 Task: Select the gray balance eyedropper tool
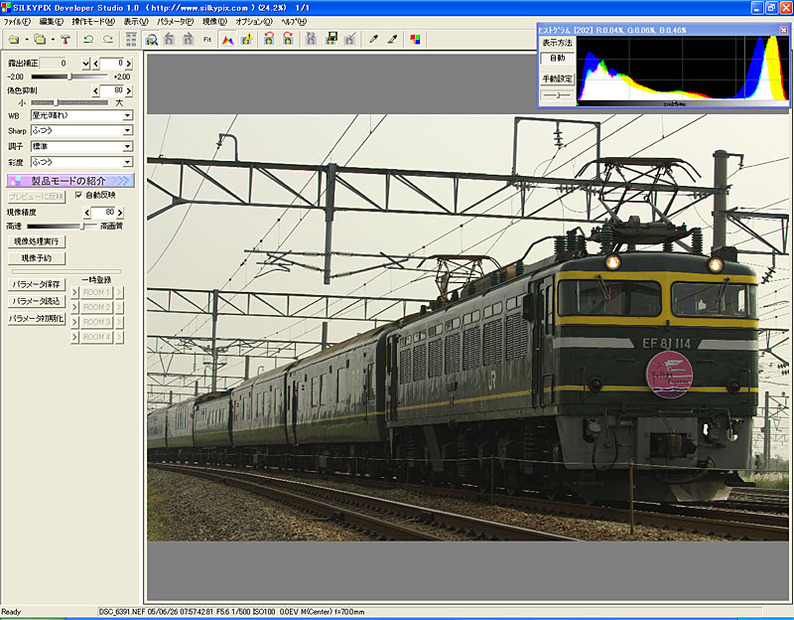click(x=374, y=40)
